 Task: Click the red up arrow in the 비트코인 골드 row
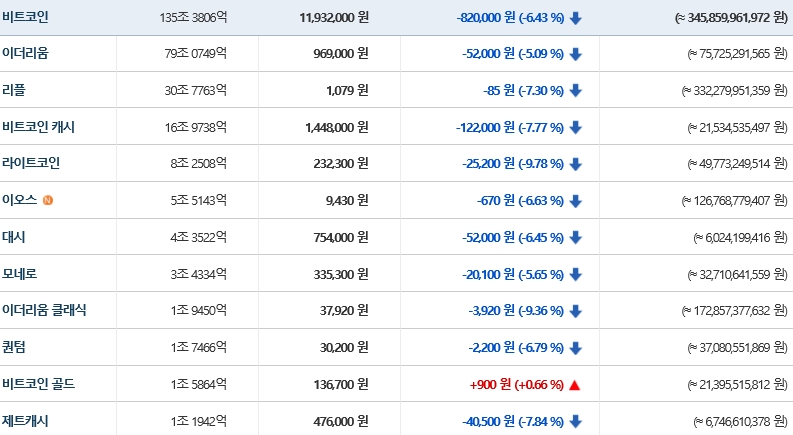coord(574,385)
